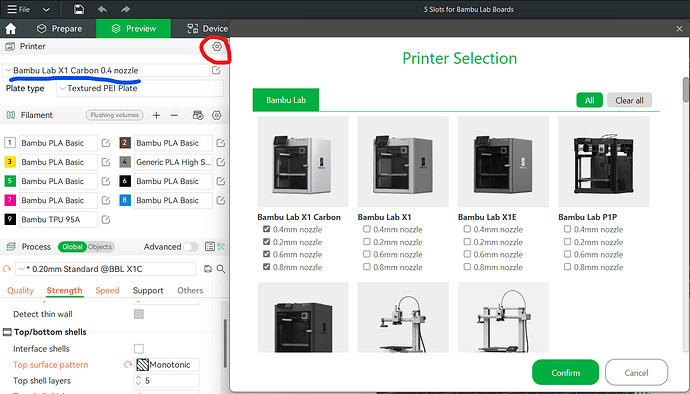
Task: Open Bambu TPU 95A filament dropdown
Action: (58, 219)
